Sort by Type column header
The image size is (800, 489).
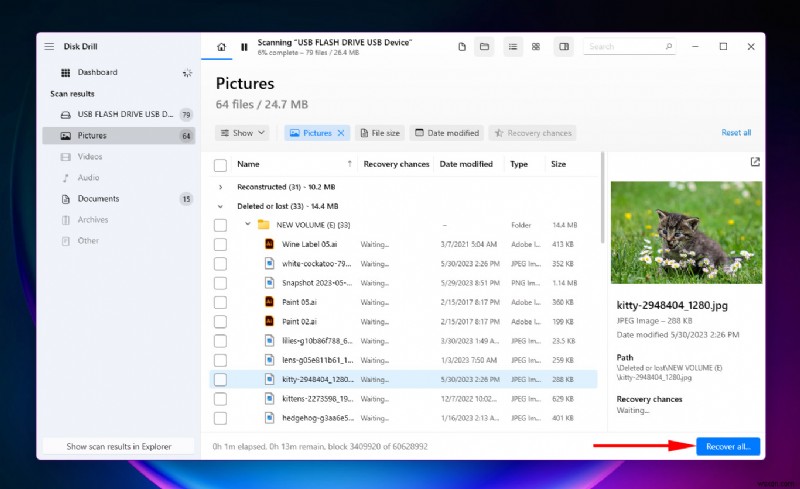[518, 164]
